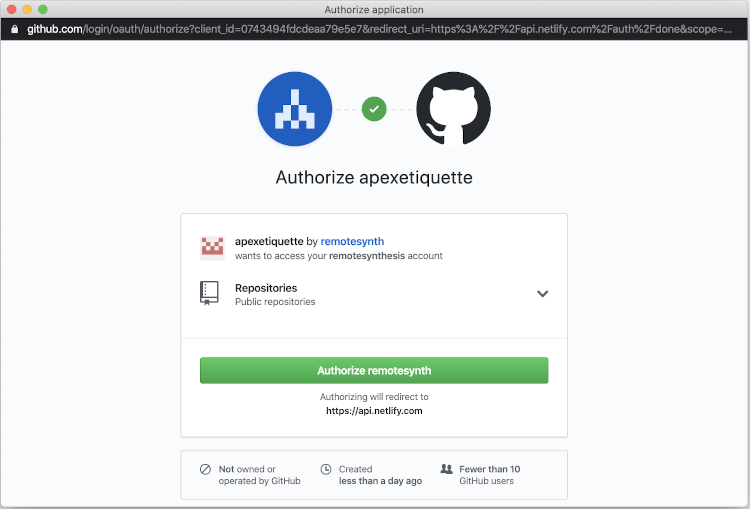Click the 'Authorize apexetiquette' heading

coord(374,177)
